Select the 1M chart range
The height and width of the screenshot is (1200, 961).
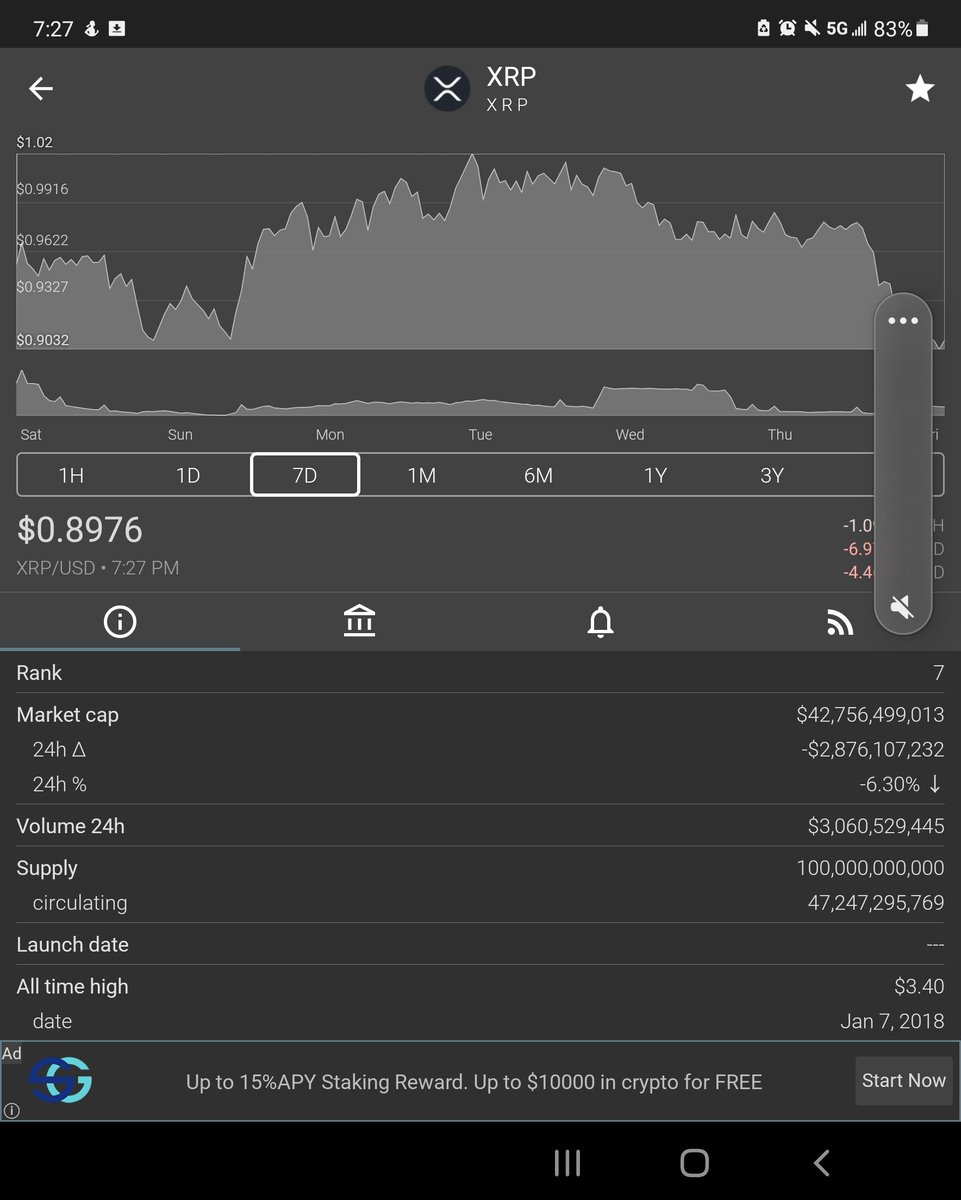pos(422,476)
